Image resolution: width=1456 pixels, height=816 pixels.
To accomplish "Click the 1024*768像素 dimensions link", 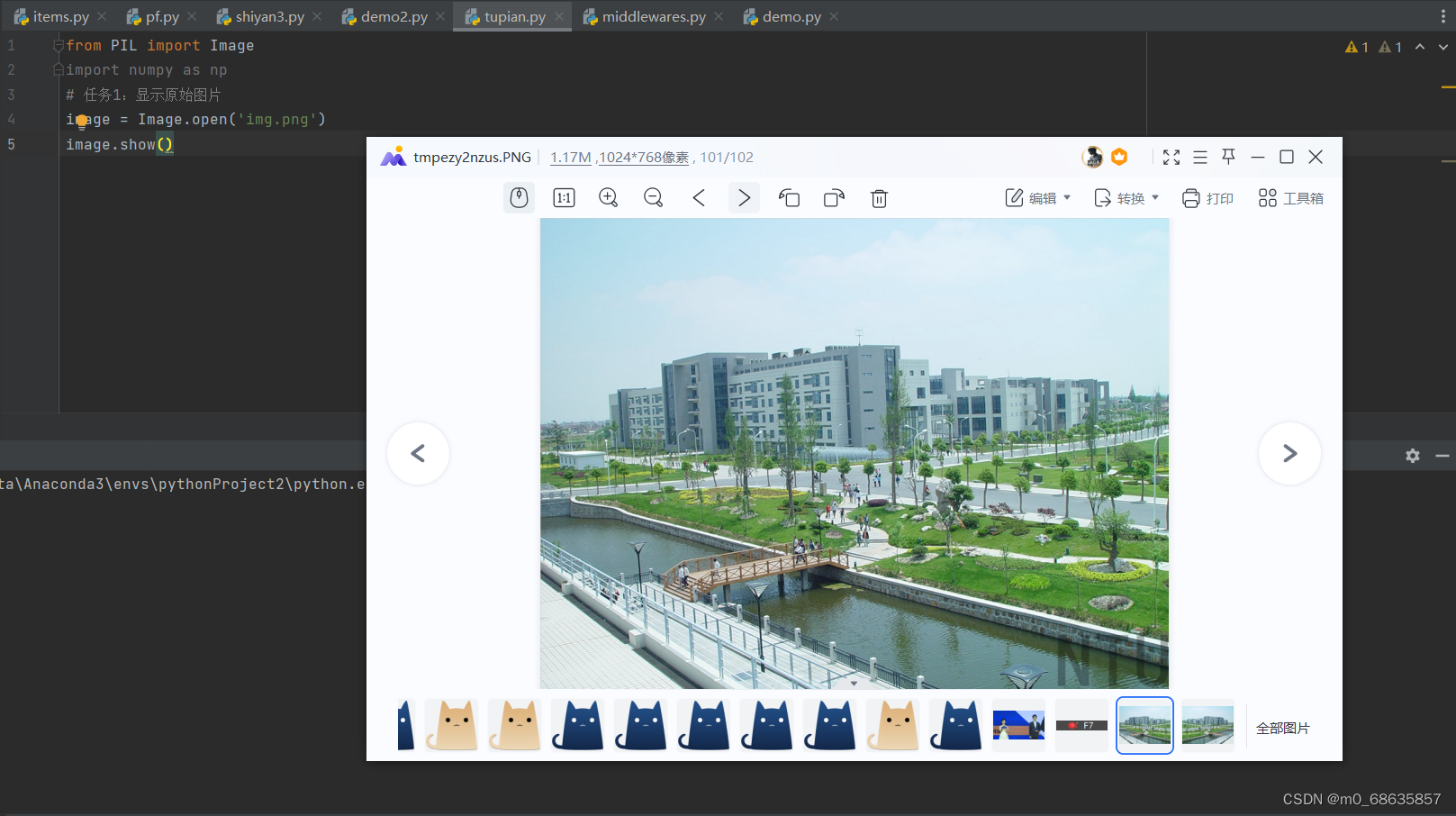I will click(644, 157).
